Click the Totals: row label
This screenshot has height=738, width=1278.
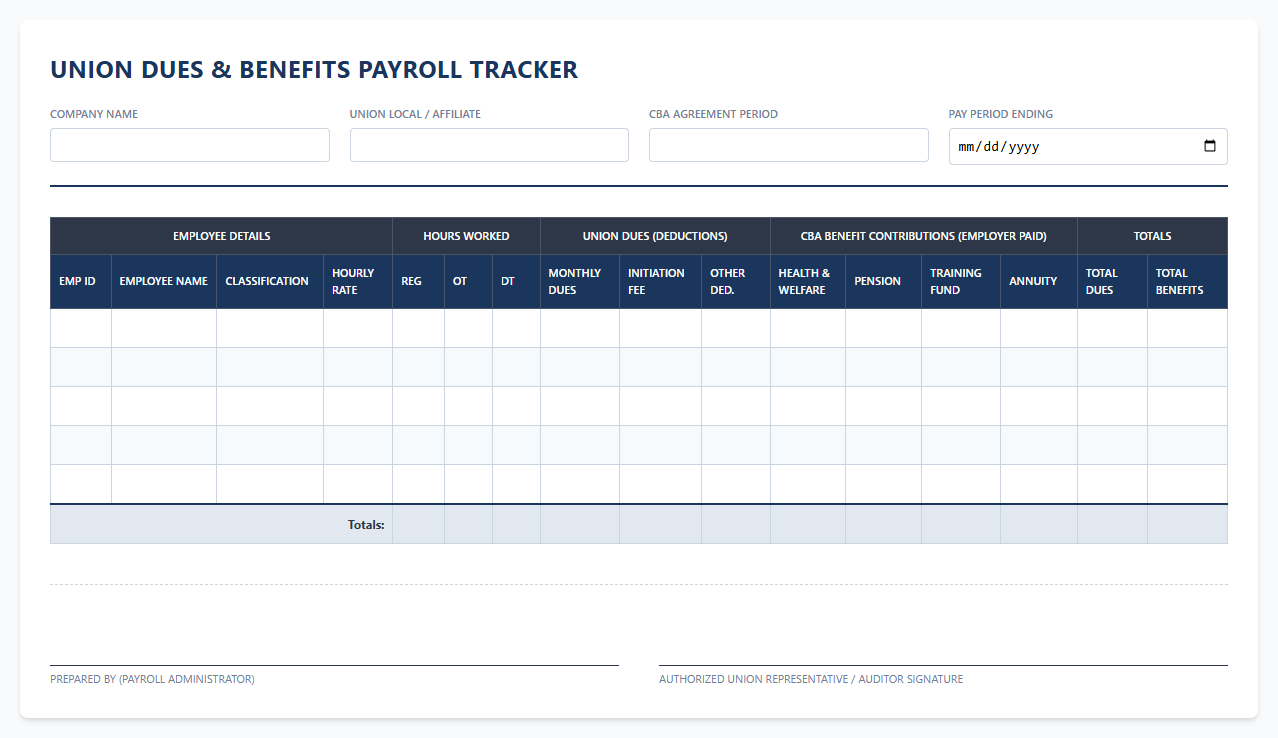tap(366, 524)
